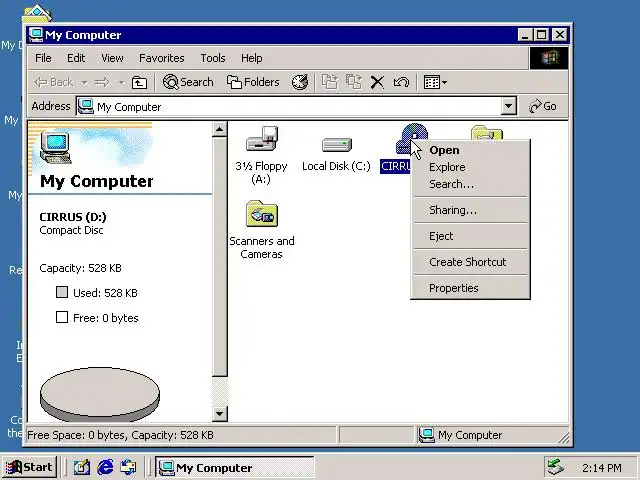Click the Free space legend swatch
640x480 pixels.
(62, 317)
